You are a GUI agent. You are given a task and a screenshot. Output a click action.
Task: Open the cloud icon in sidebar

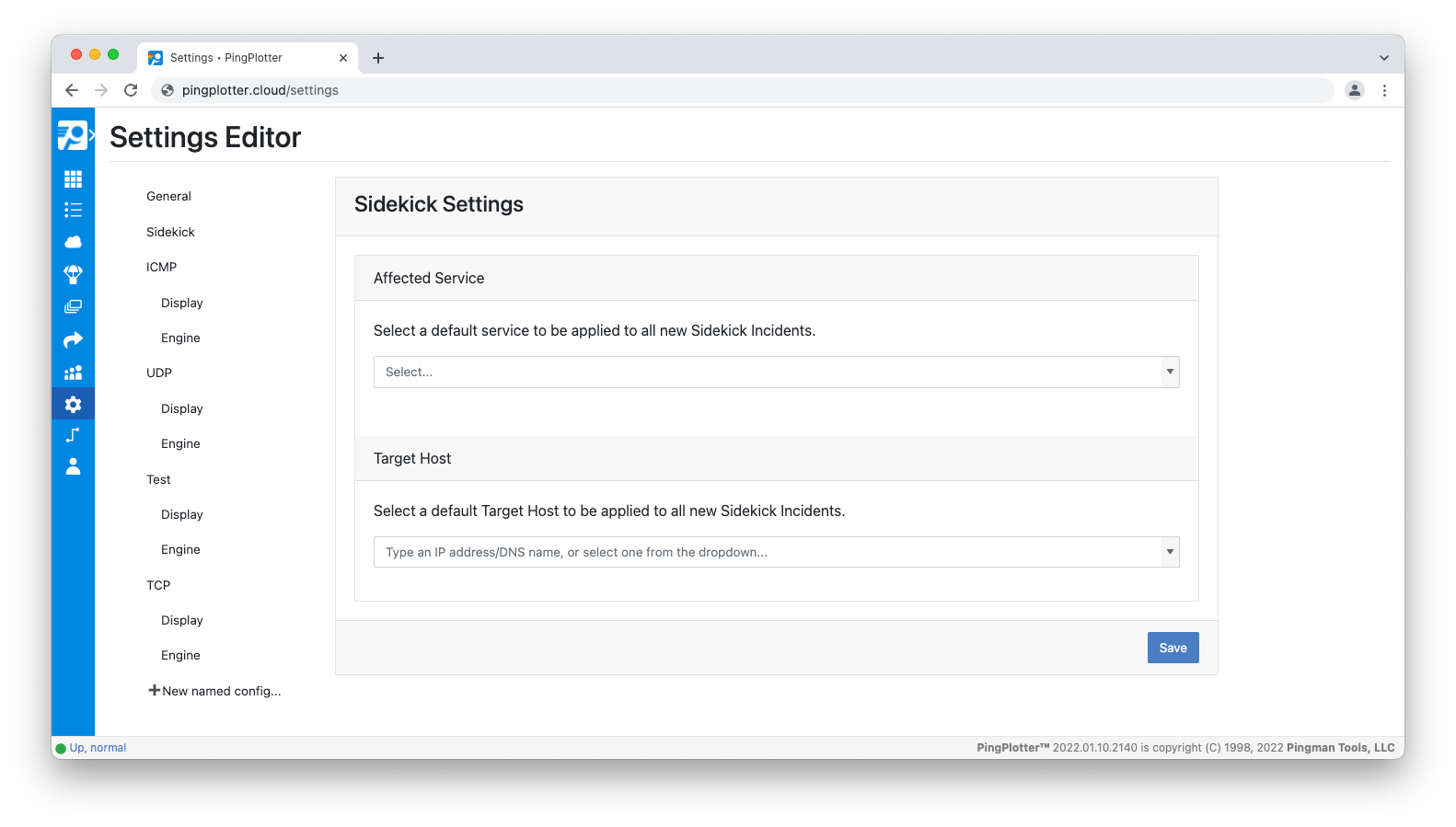pyautogui.click(x=73, y=242)
